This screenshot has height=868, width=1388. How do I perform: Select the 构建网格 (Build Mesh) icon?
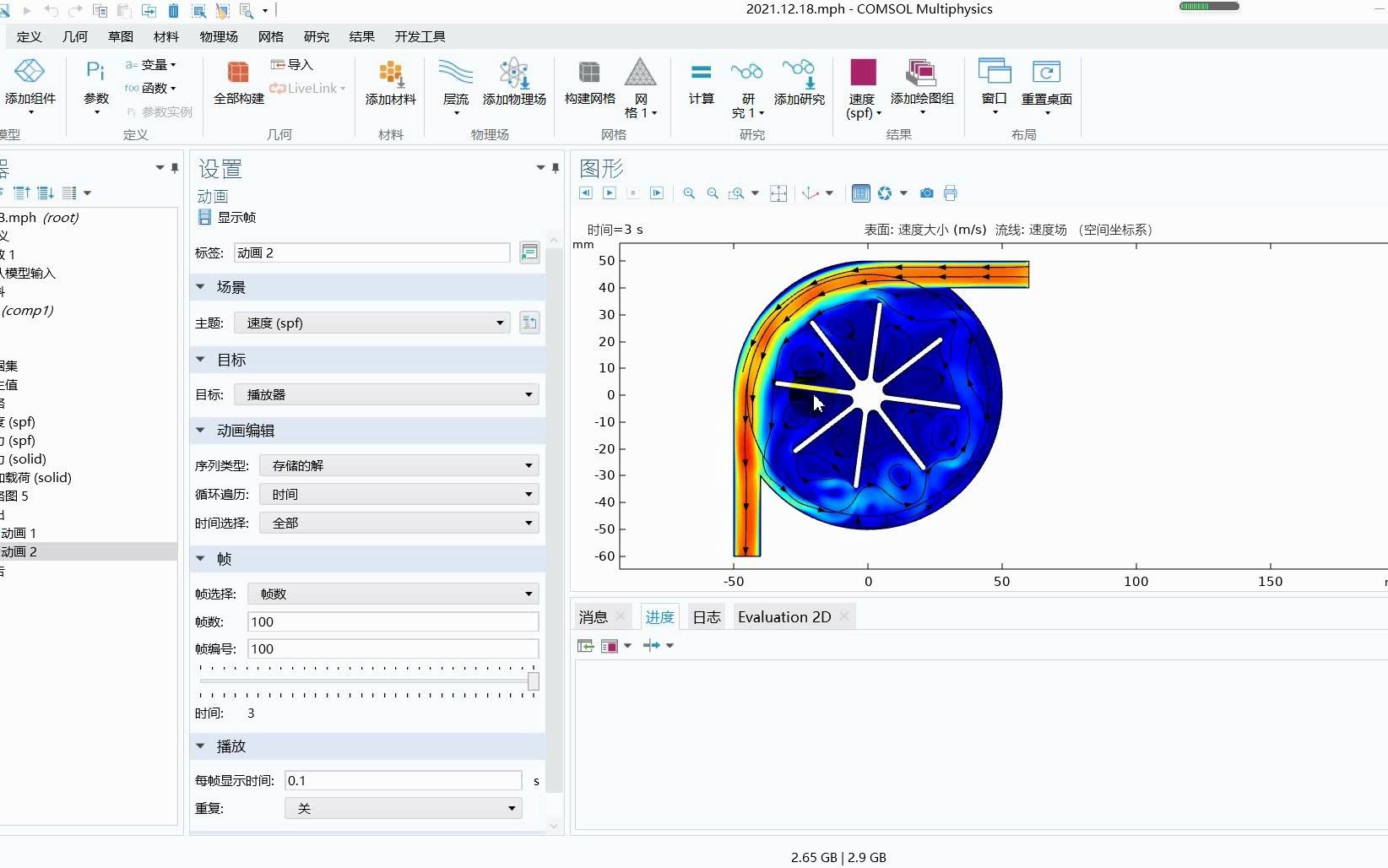tap(588, 84)
